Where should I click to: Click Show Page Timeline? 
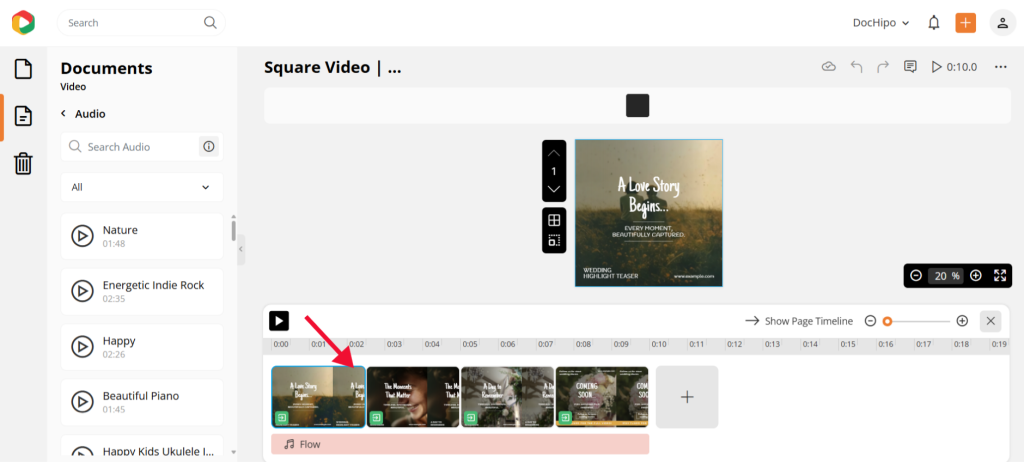click(x=799, y=321)
